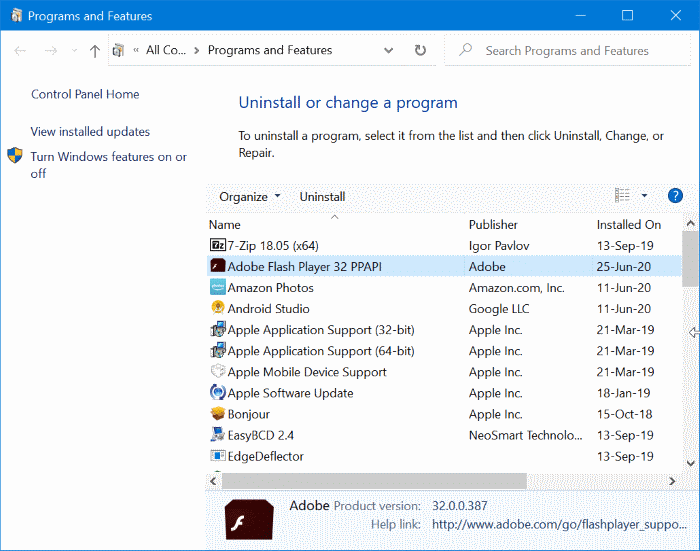Image resolution: width=700 pixels, height=551 pixels.
Task: Click the 7-Zip program icon
Action: 217,245
